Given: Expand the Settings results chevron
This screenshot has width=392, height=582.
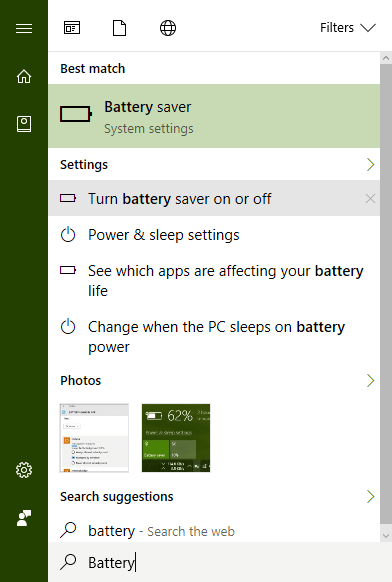Looking at the screenshot, I should pyautogui.click(x=370, y=164).
